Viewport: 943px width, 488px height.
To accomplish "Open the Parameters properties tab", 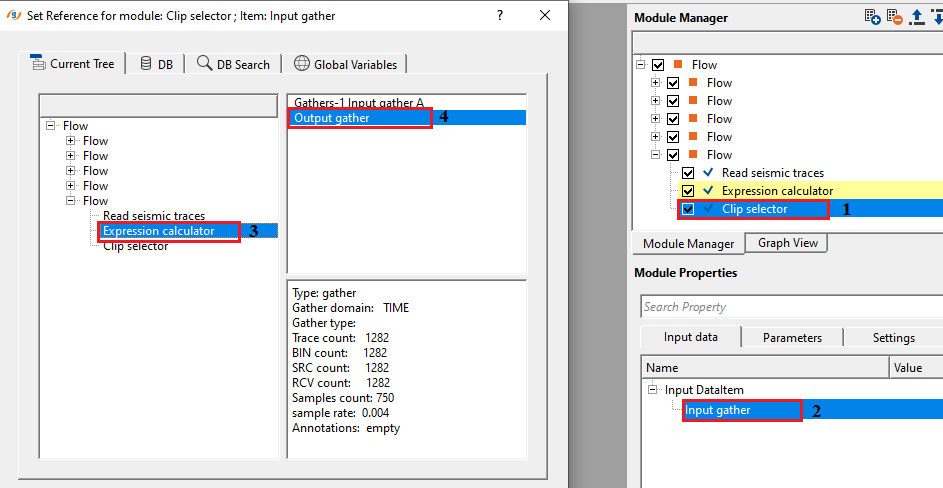I will [x=792, y=337].
